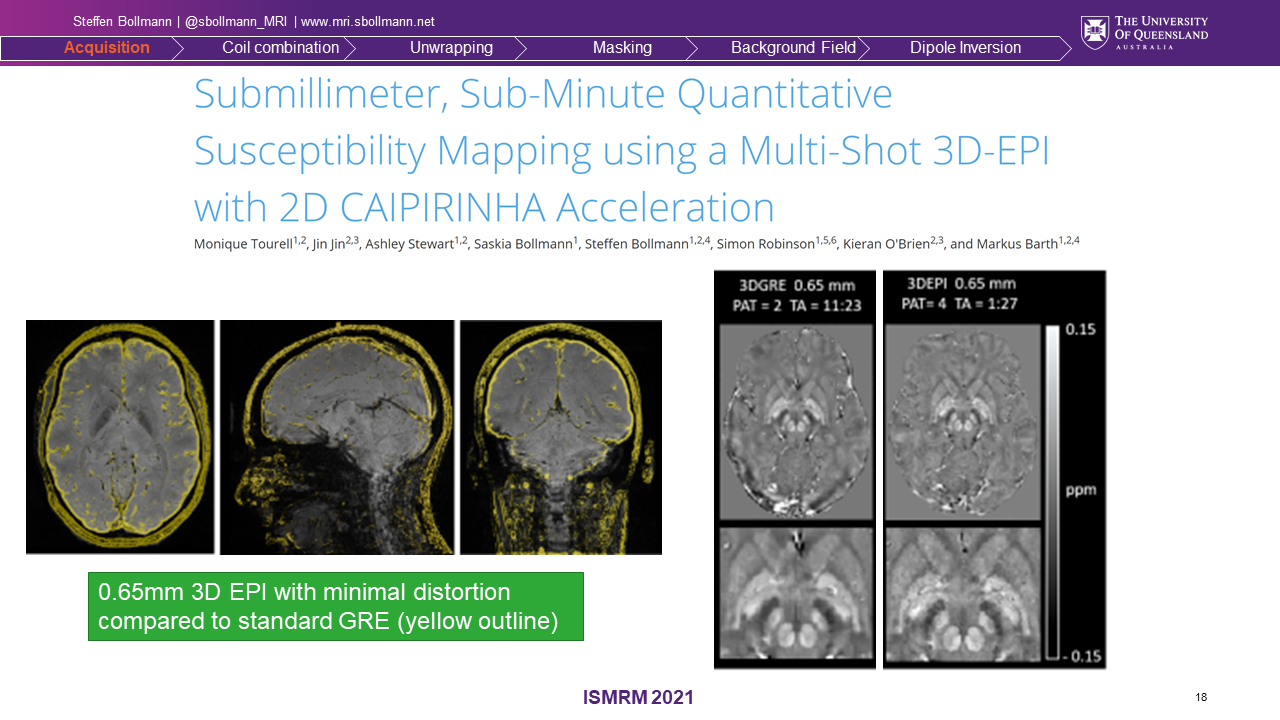Click the author list under the title
This screenshot has height=720, width=1280.
point(636,243)
